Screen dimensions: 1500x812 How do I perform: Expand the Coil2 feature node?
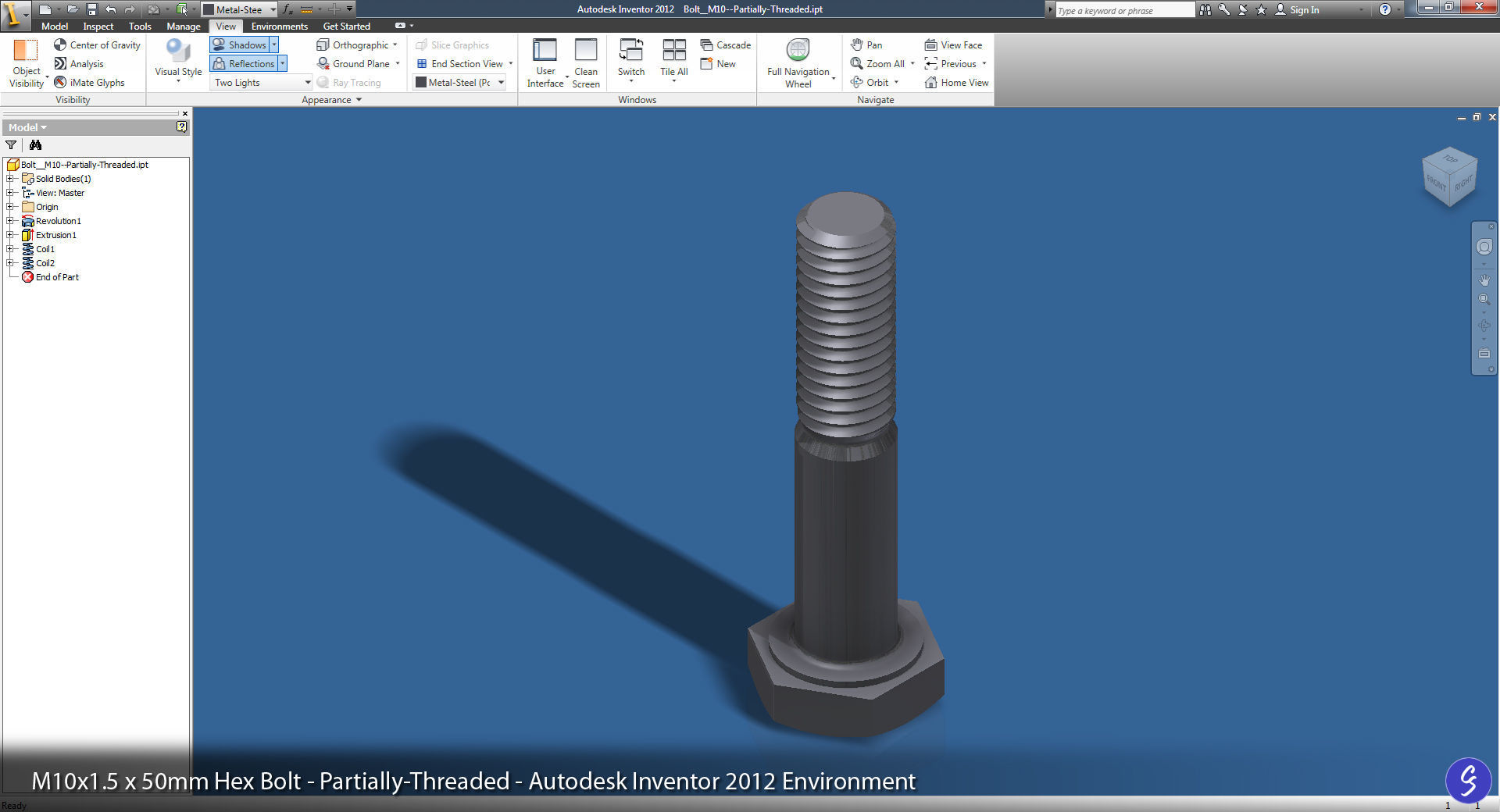[10, 263]
